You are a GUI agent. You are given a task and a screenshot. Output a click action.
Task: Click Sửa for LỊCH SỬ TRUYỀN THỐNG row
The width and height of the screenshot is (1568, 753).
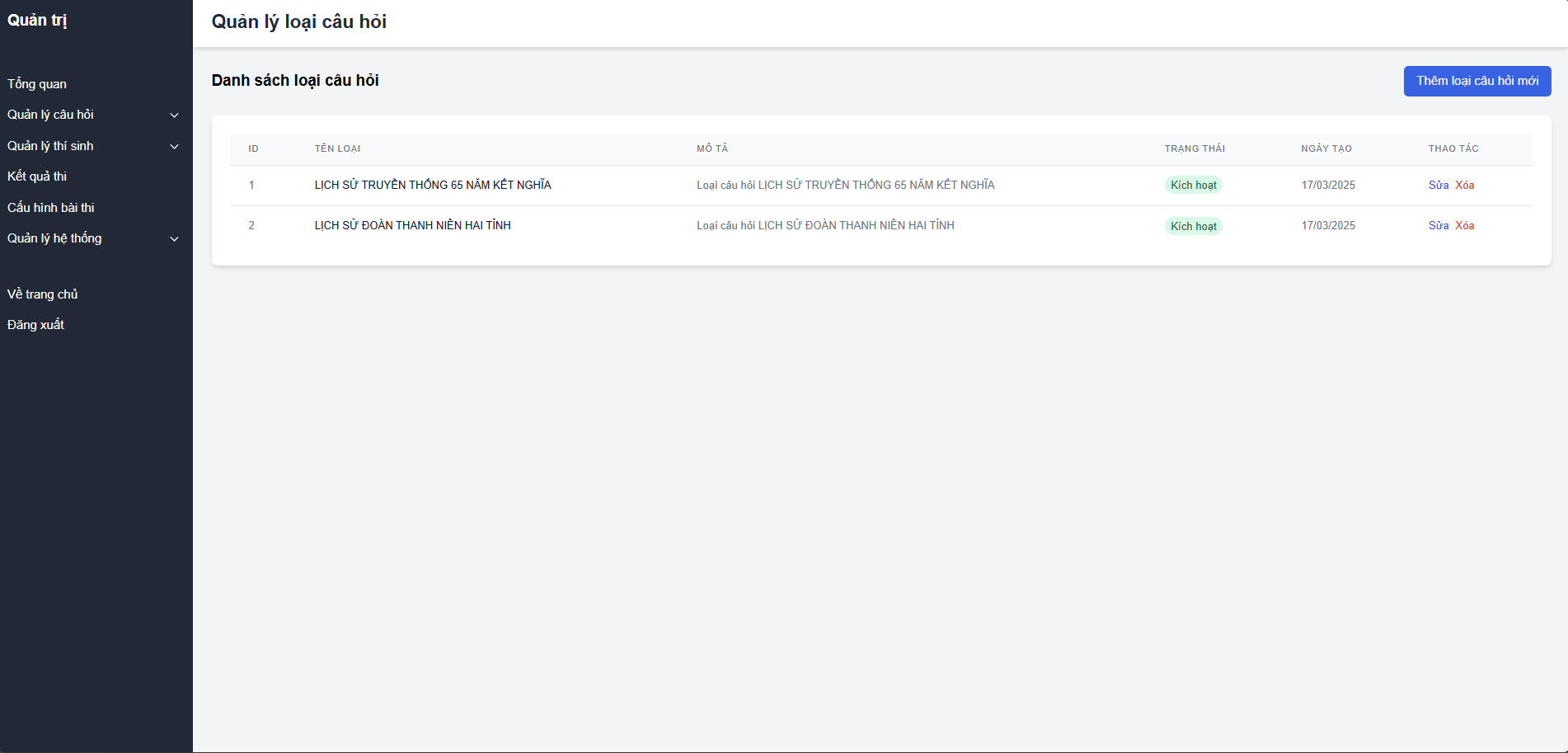click(1438, 186)
